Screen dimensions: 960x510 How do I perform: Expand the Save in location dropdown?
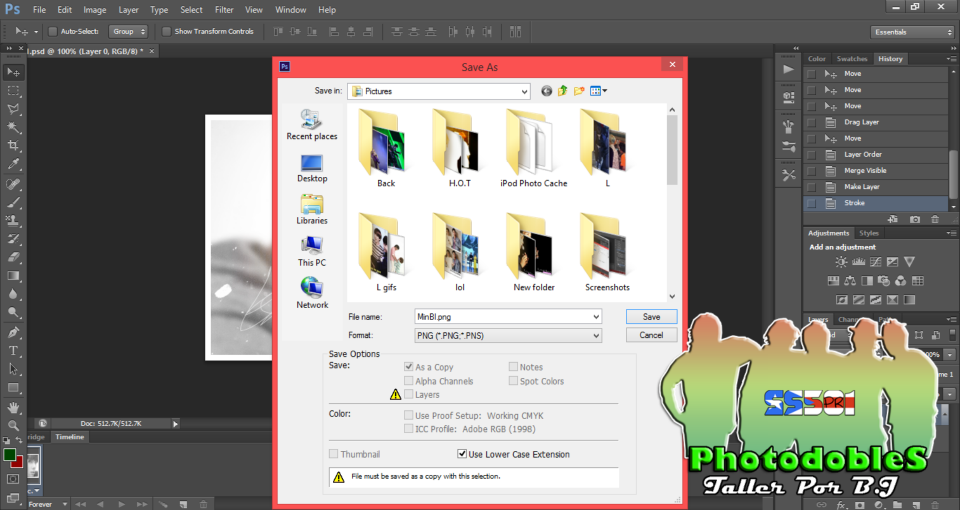(524, 91)
